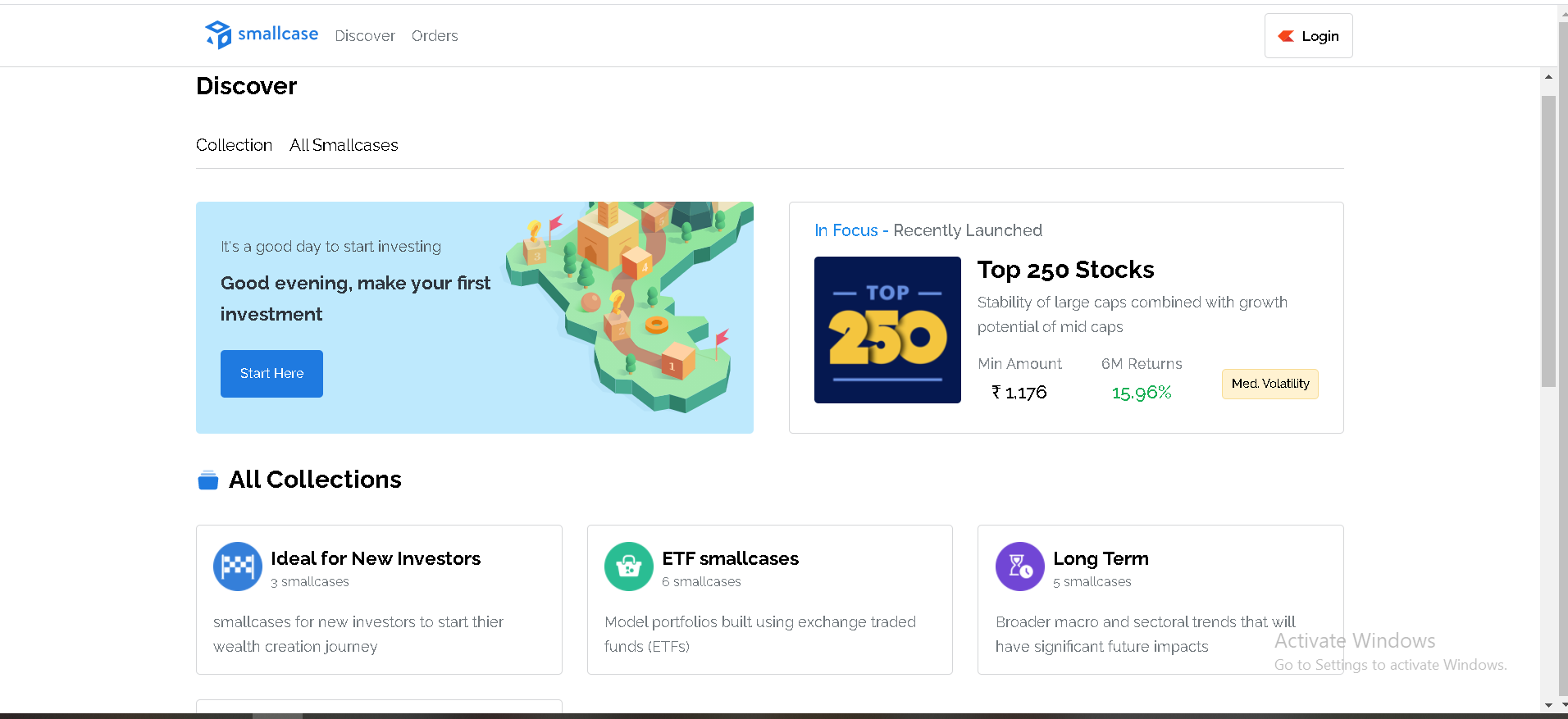Click the Login button
Image resolution: width=1568 pixels, height=719 pixels.
(1308, 35)
